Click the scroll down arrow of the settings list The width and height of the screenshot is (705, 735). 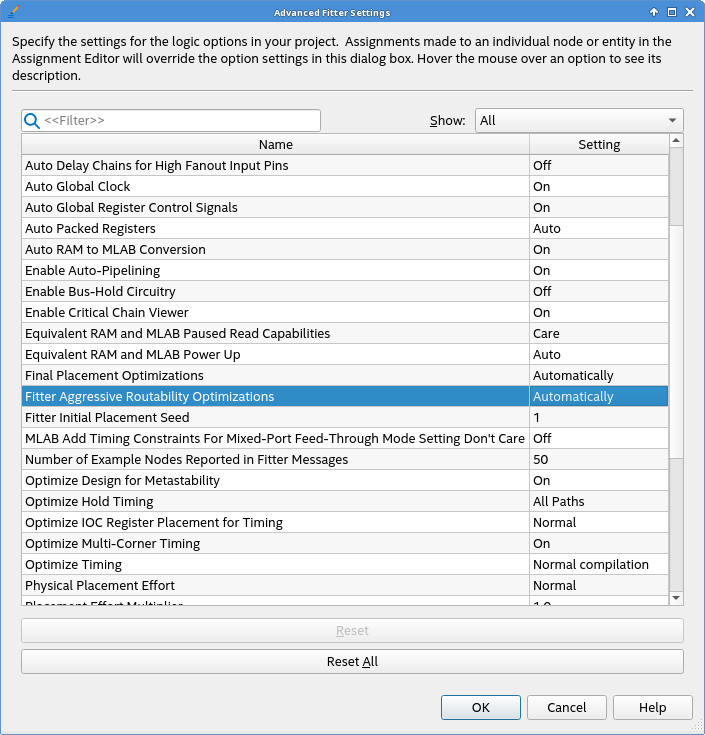[676, 597]
